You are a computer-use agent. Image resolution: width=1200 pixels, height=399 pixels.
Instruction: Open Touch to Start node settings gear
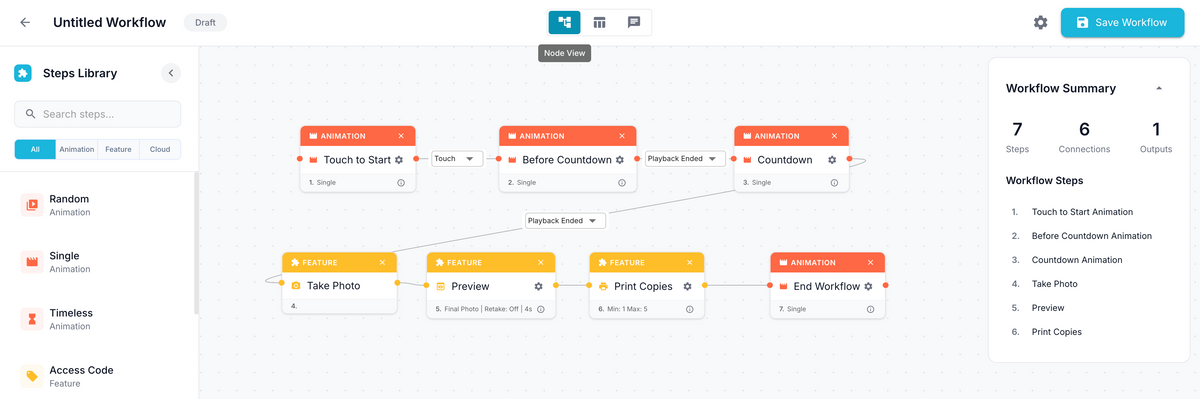(399, 159)
